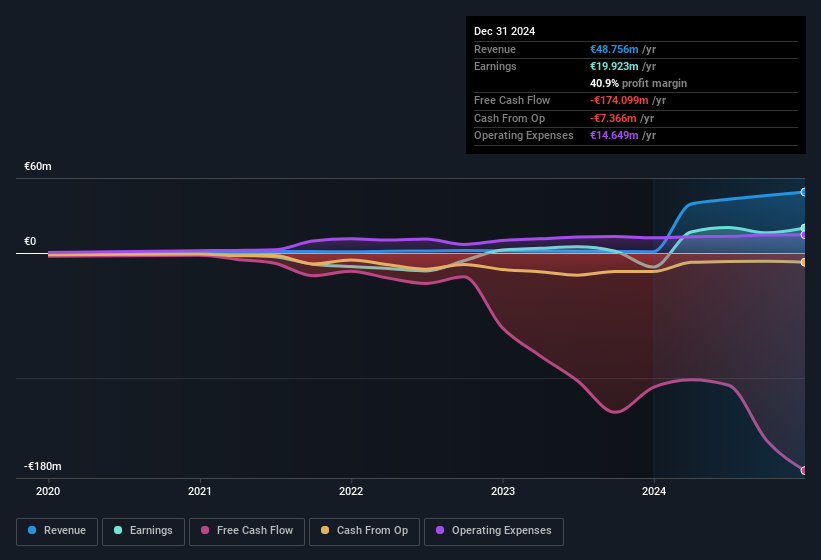Toggle the Operating Expenses legend button

pos(494,531)
